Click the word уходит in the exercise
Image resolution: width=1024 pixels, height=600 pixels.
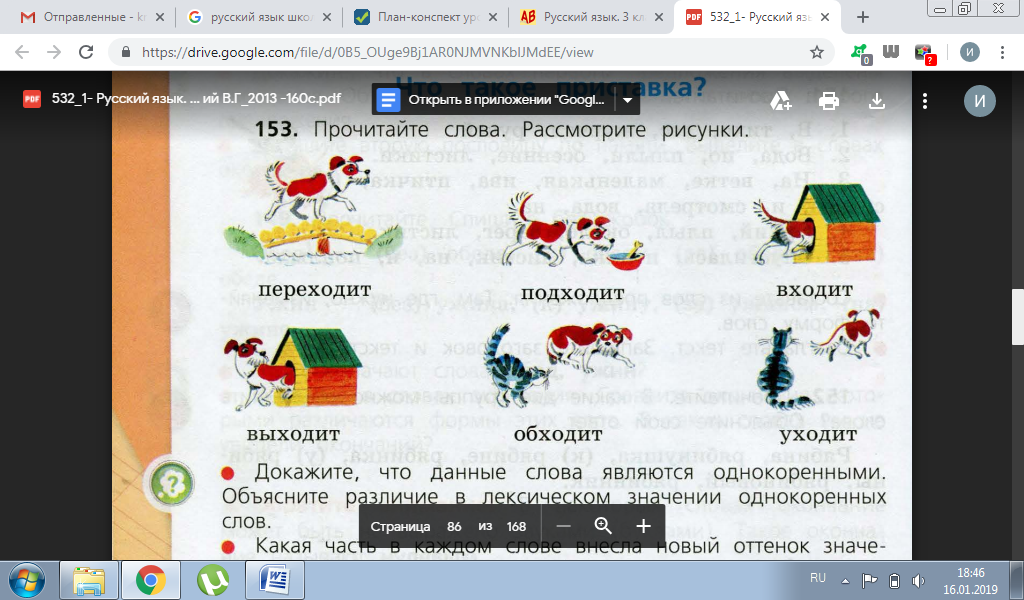click(x=818, y=435)
